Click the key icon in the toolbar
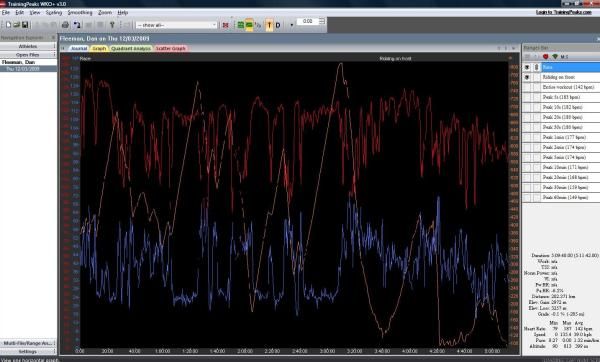This screenshot has width=600, height=362. (x=112, y=25)
